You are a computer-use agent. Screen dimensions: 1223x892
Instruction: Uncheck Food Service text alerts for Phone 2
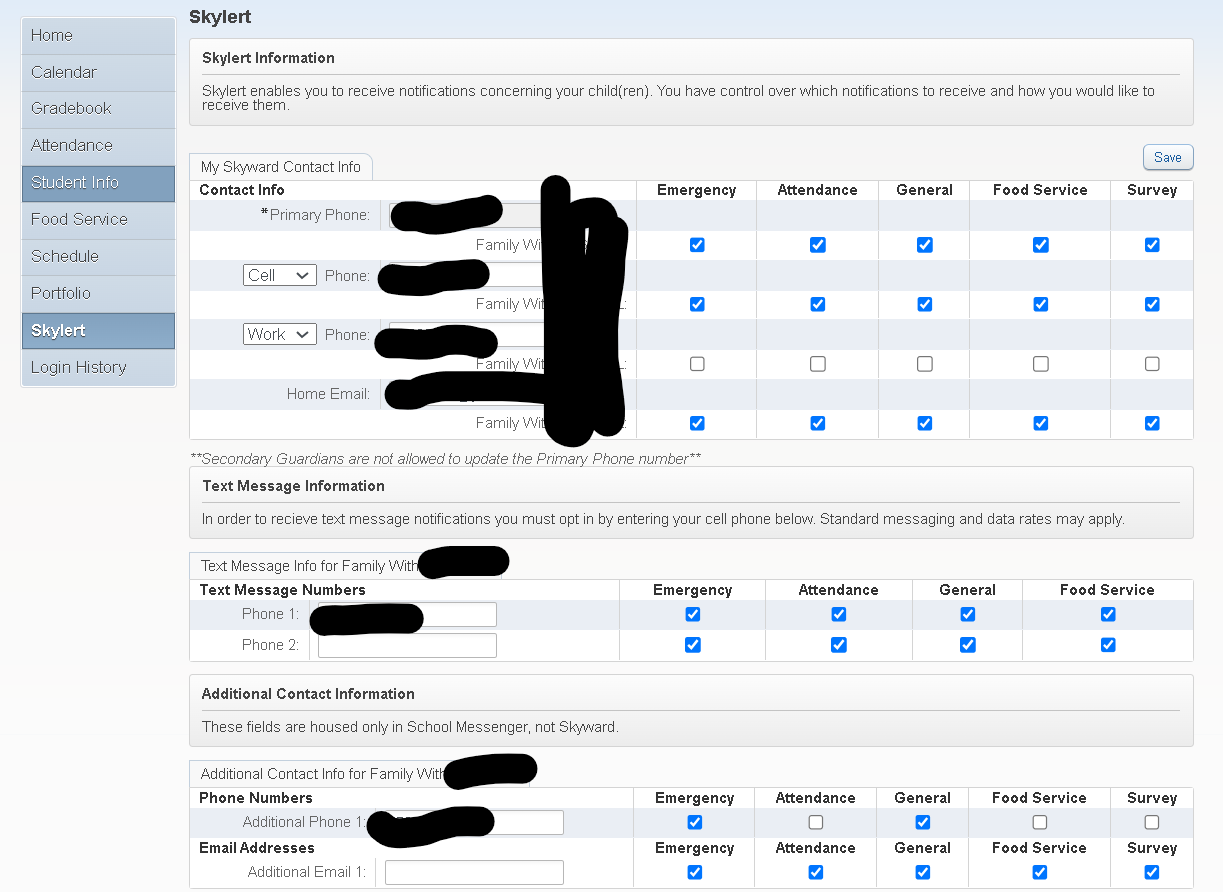tap(1108, 645)
